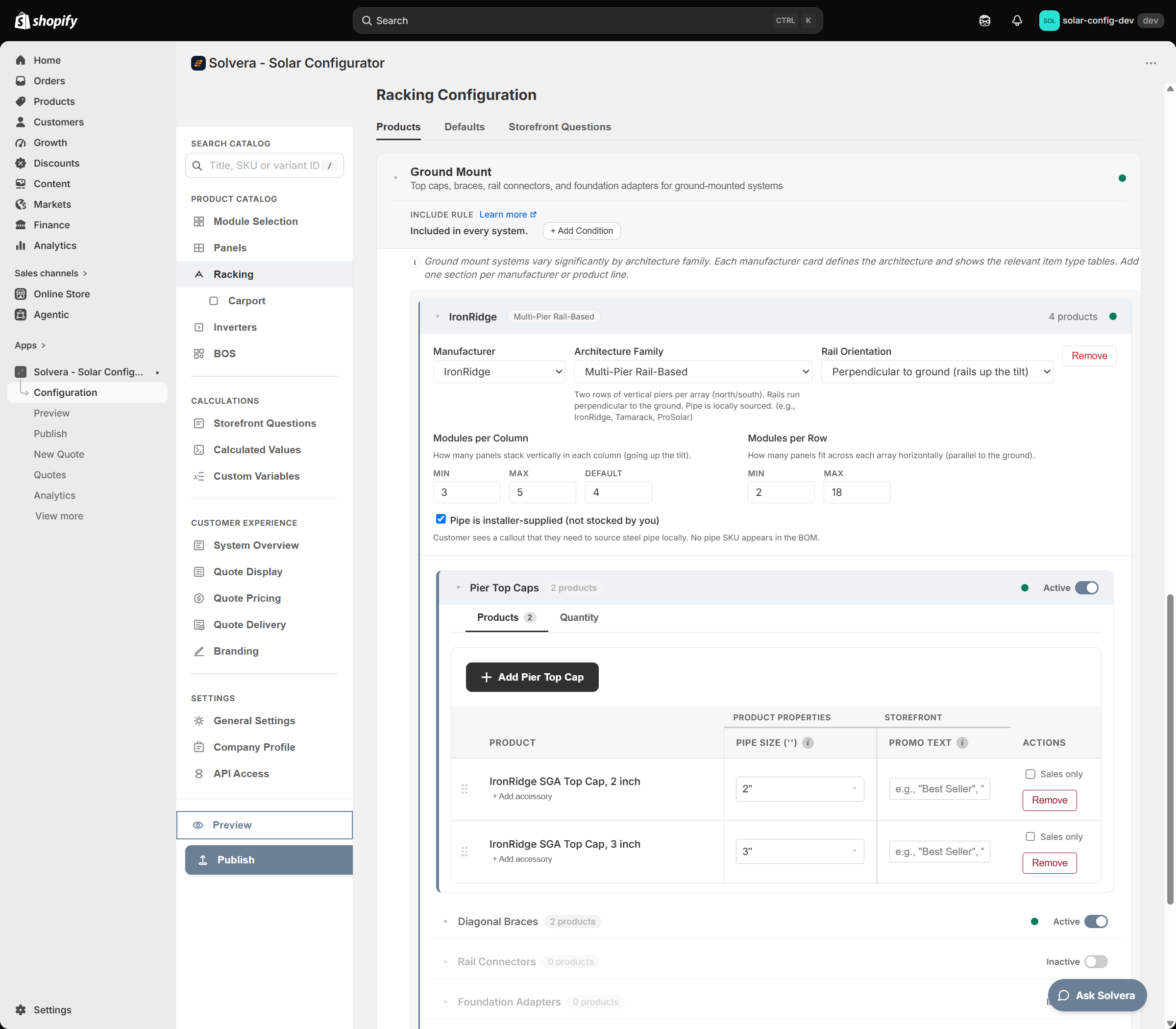The width and height of the screenshot is (1176, 1029).
Task: Open the Quantity tab under Pier Top Caps
Action: click(x=579, y=617)
